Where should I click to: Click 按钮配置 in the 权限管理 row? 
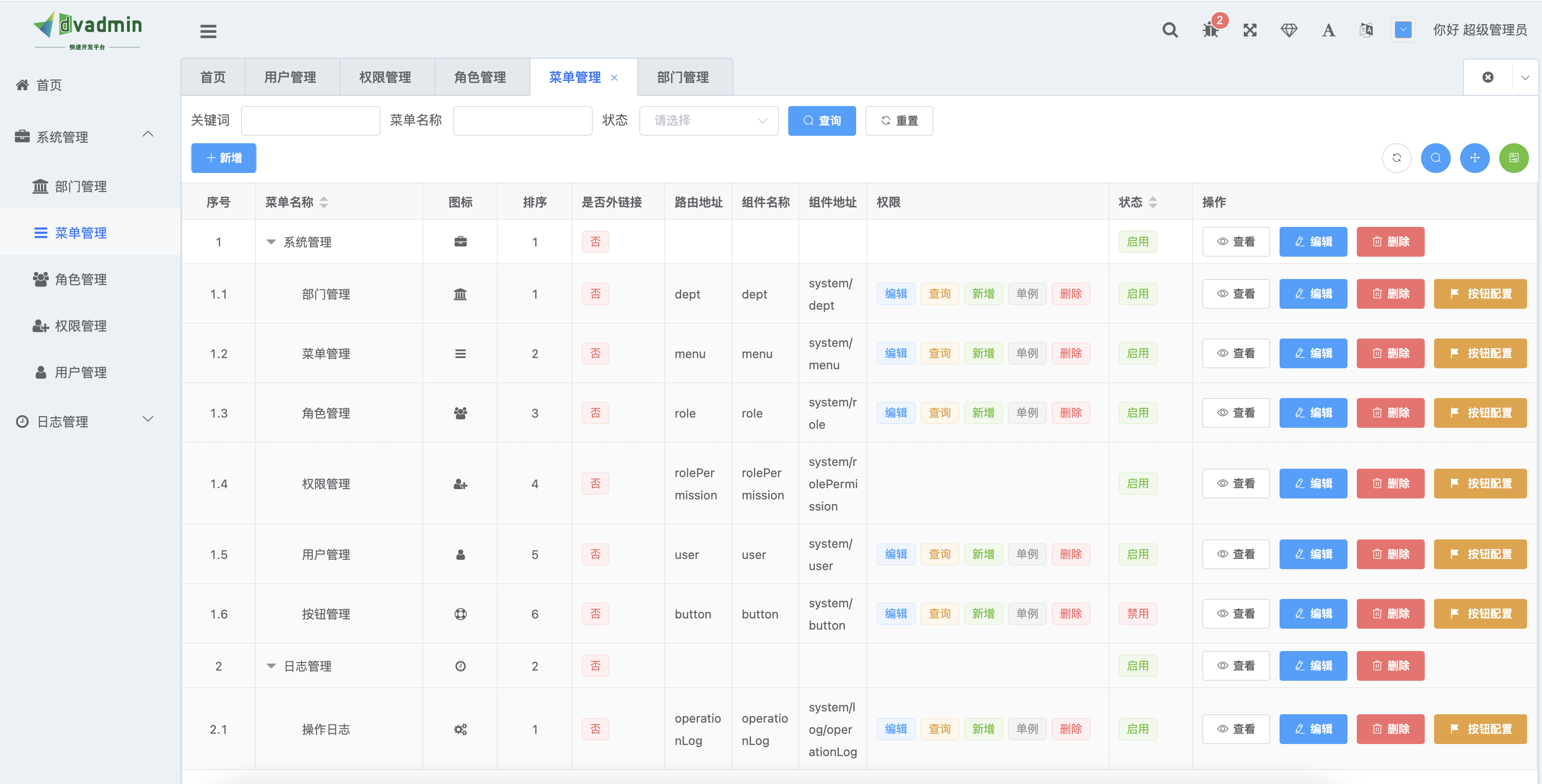(1480, 483)
